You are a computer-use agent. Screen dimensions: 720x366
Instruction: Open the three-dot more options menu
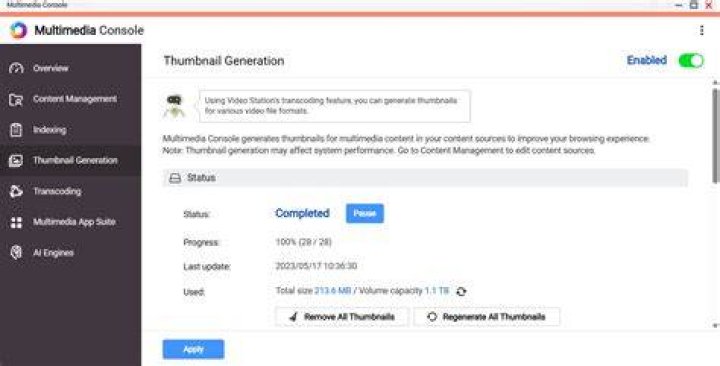[701, 30]
